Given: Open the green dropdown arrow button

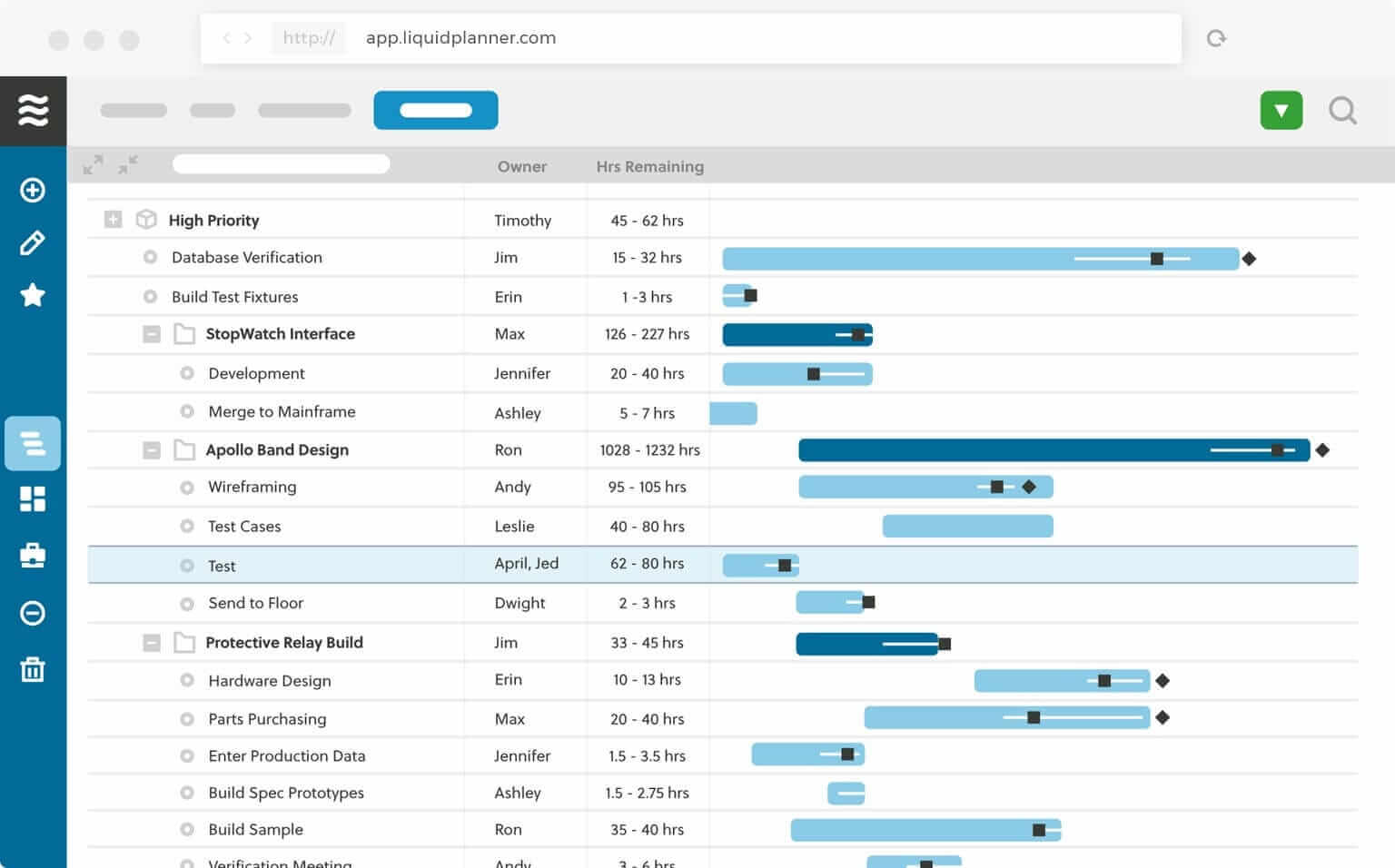Looking at the screenshot, I should click(x=1281, y=111).
